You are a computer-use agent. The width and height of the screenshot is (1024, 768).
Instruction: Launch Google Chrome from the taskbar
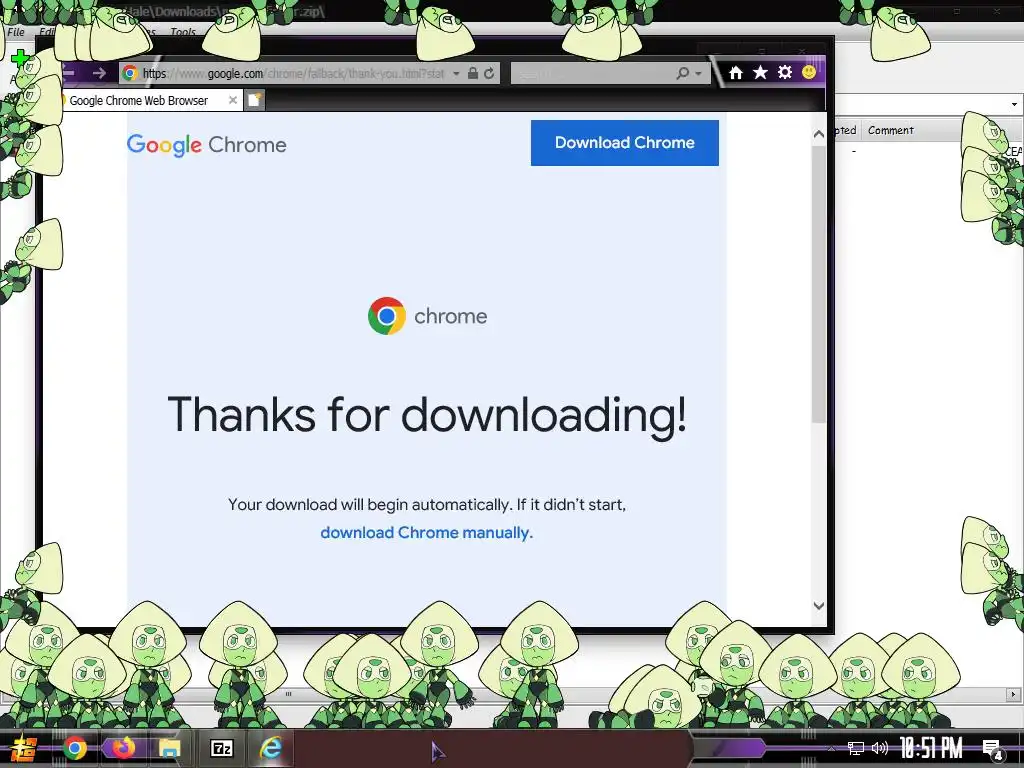tap(74, 748)
